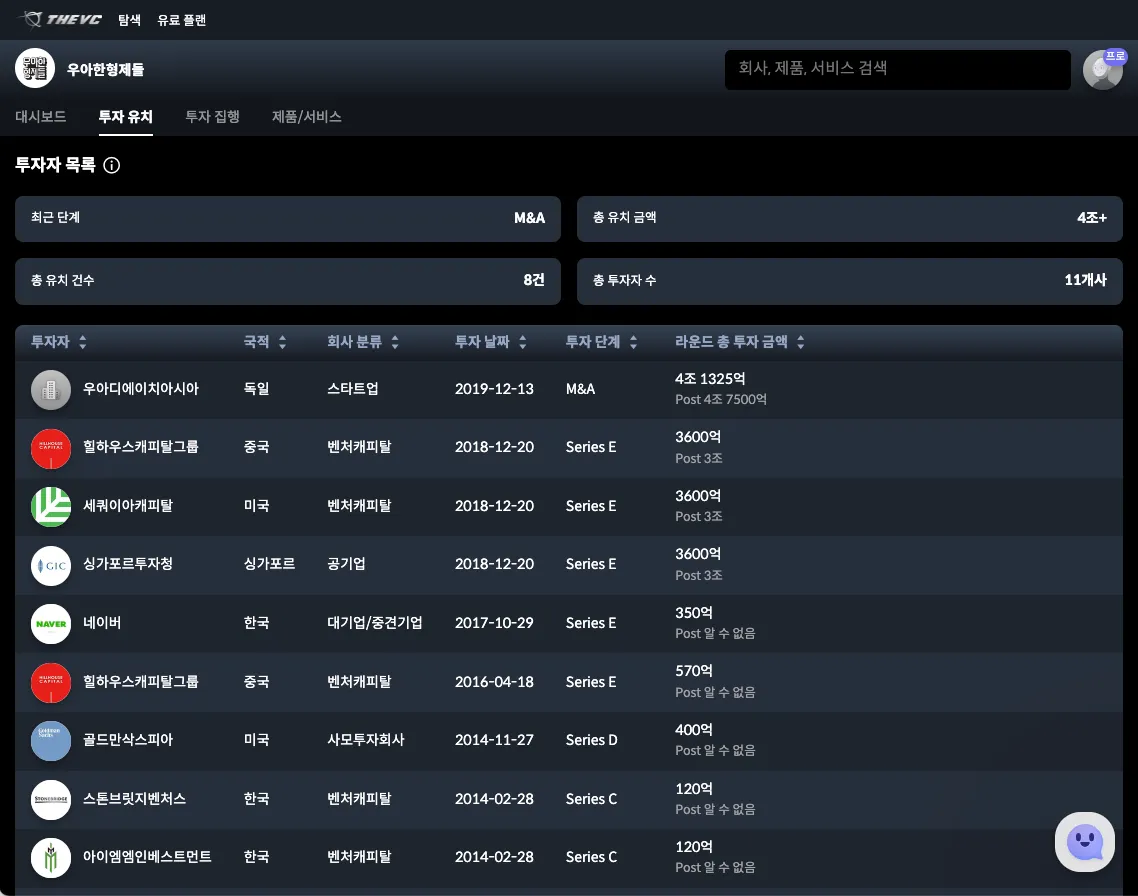The image size is (1138, 896).
Task: Click the 스타트업 company type cell
Action: 353,388
